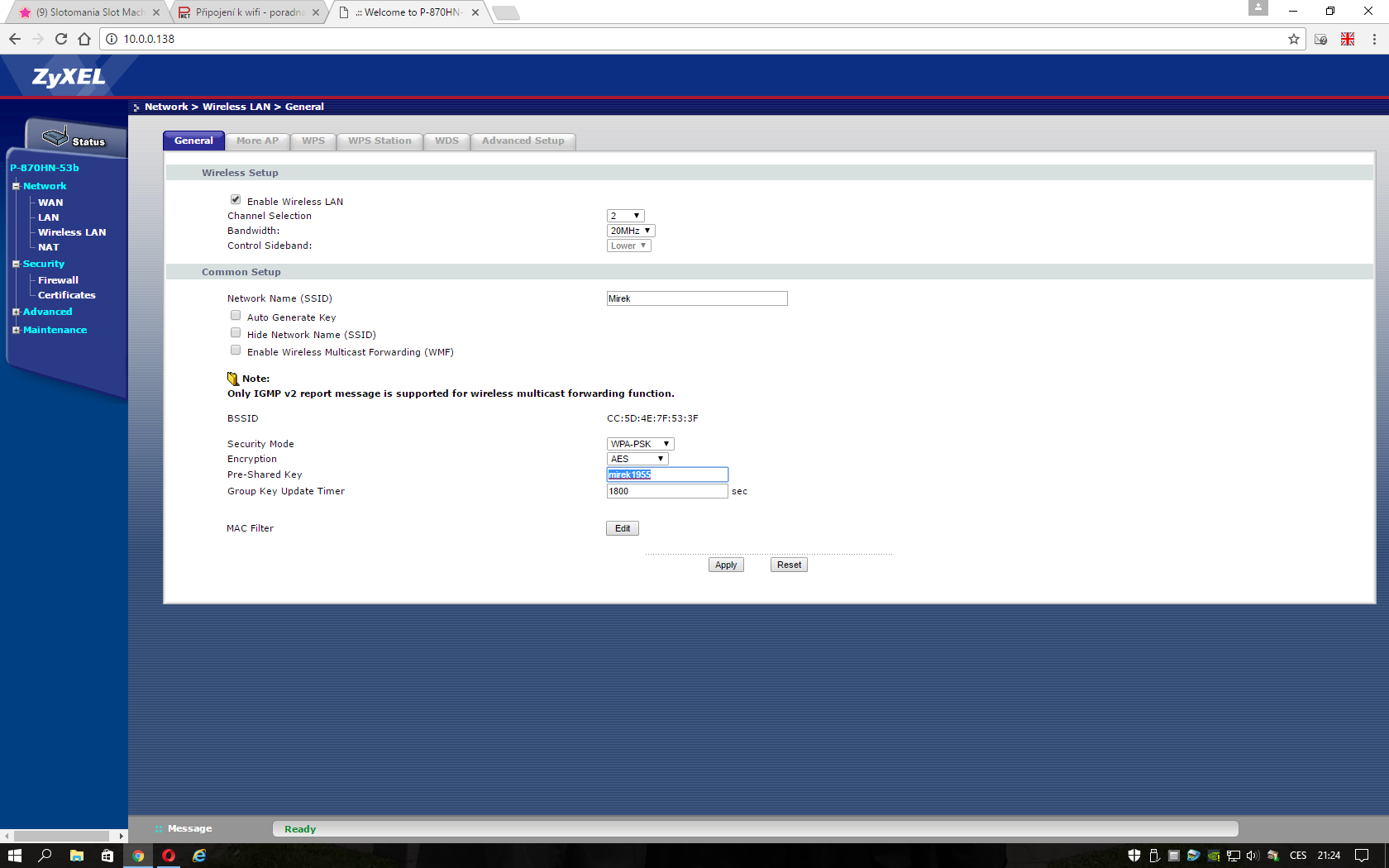This screenshot has height=868, width=1389.
Task: Check Hide Network Name (SSID)
Action: click(x=236, y=333)
